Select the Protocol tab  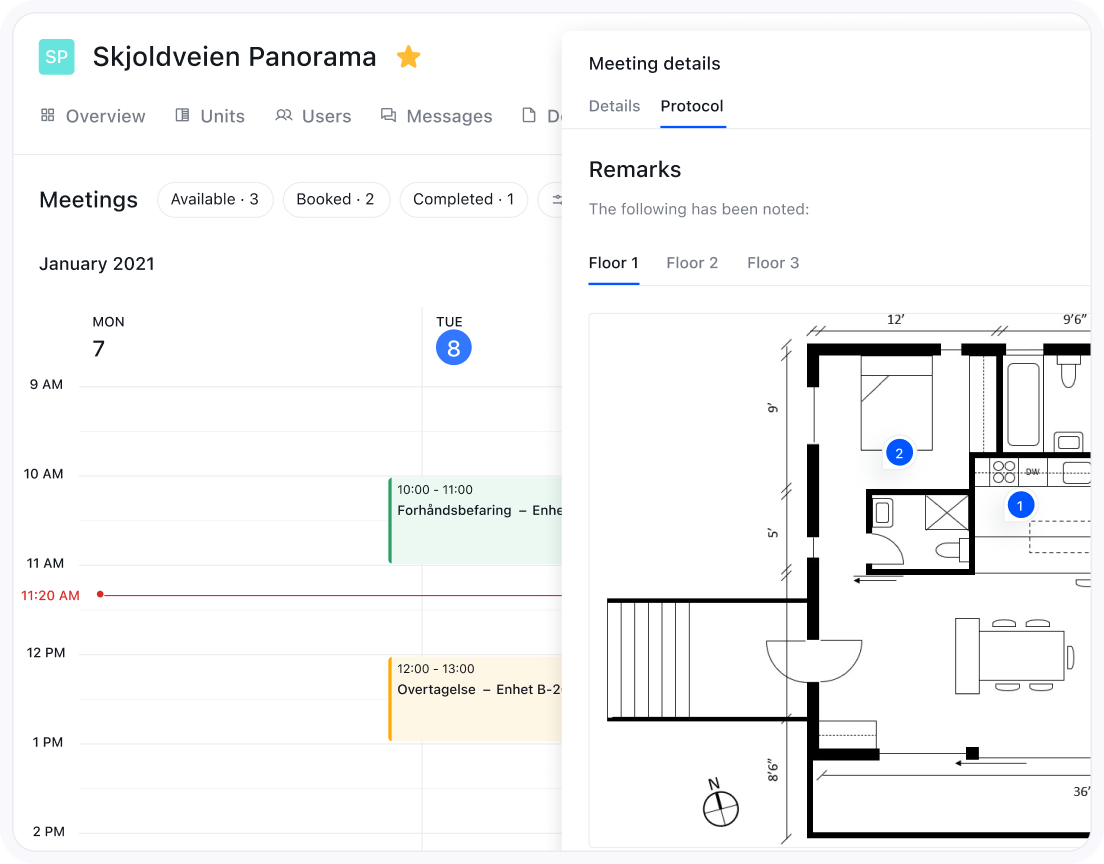coord(692,106)
